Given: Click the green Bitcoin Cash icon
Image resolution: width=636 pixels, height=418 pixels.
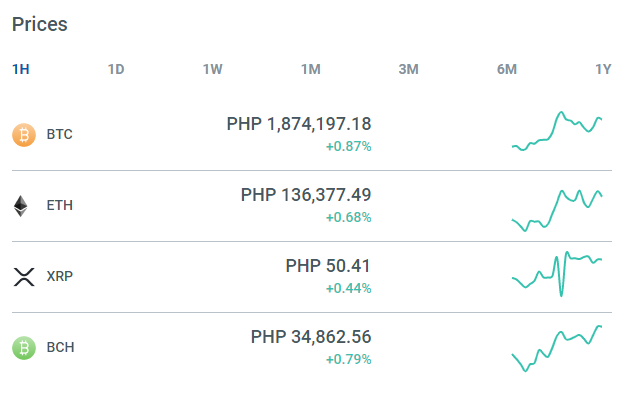Looking at the screenshot, I should (x=24, y=348).
